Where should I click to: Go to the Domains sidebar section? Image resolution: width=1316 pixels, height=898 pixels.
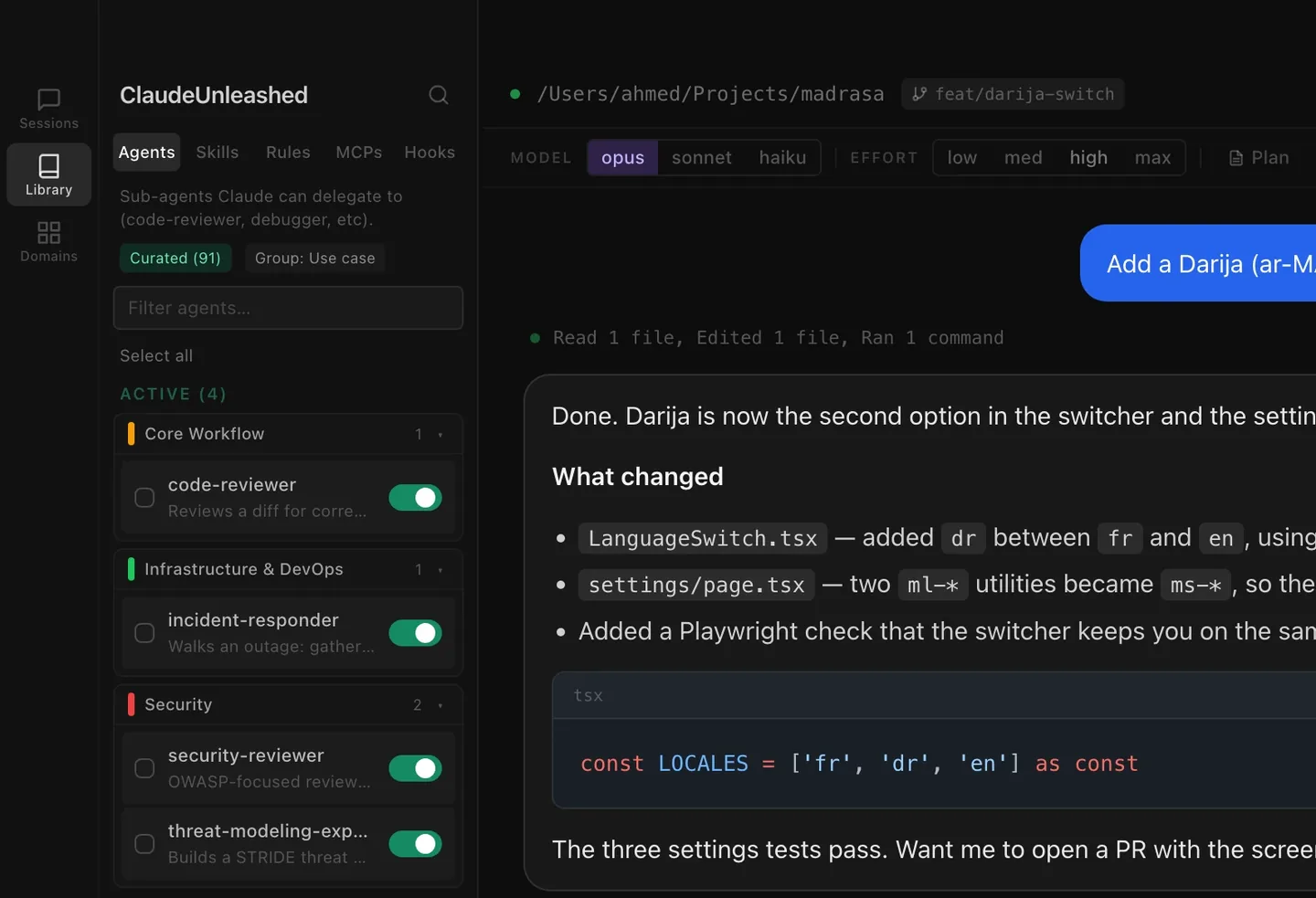(48, 241)
